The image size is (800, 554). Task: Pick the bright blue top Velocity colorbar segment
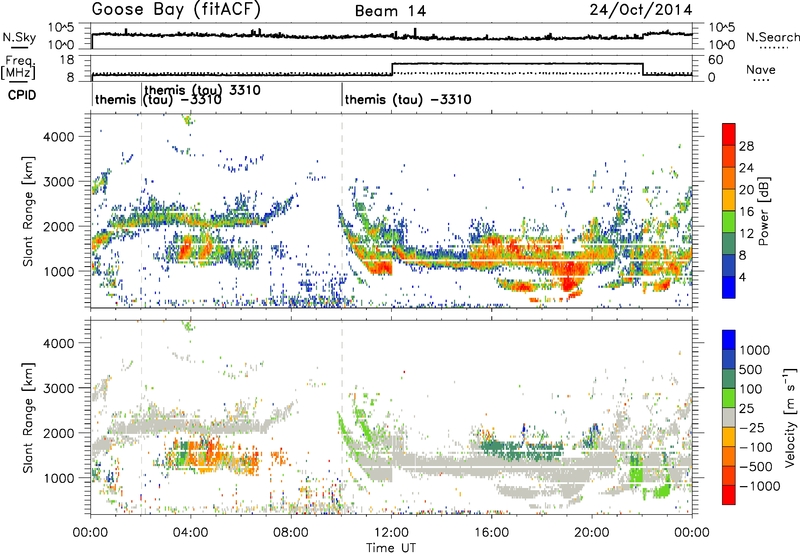coord(729,340)
